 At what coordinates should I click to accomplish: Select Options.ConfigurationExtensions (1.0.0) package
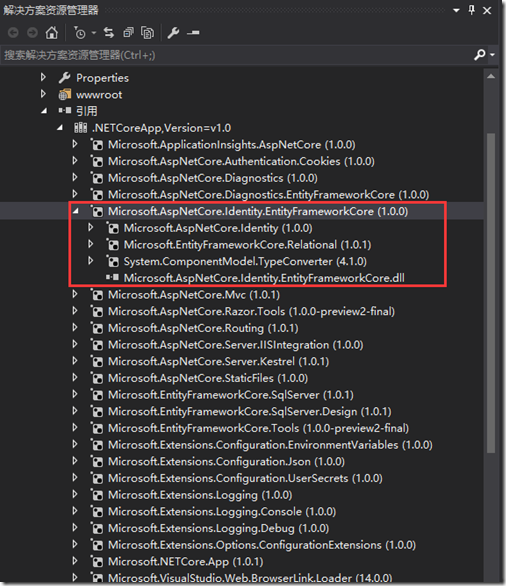tap(262, 545)
